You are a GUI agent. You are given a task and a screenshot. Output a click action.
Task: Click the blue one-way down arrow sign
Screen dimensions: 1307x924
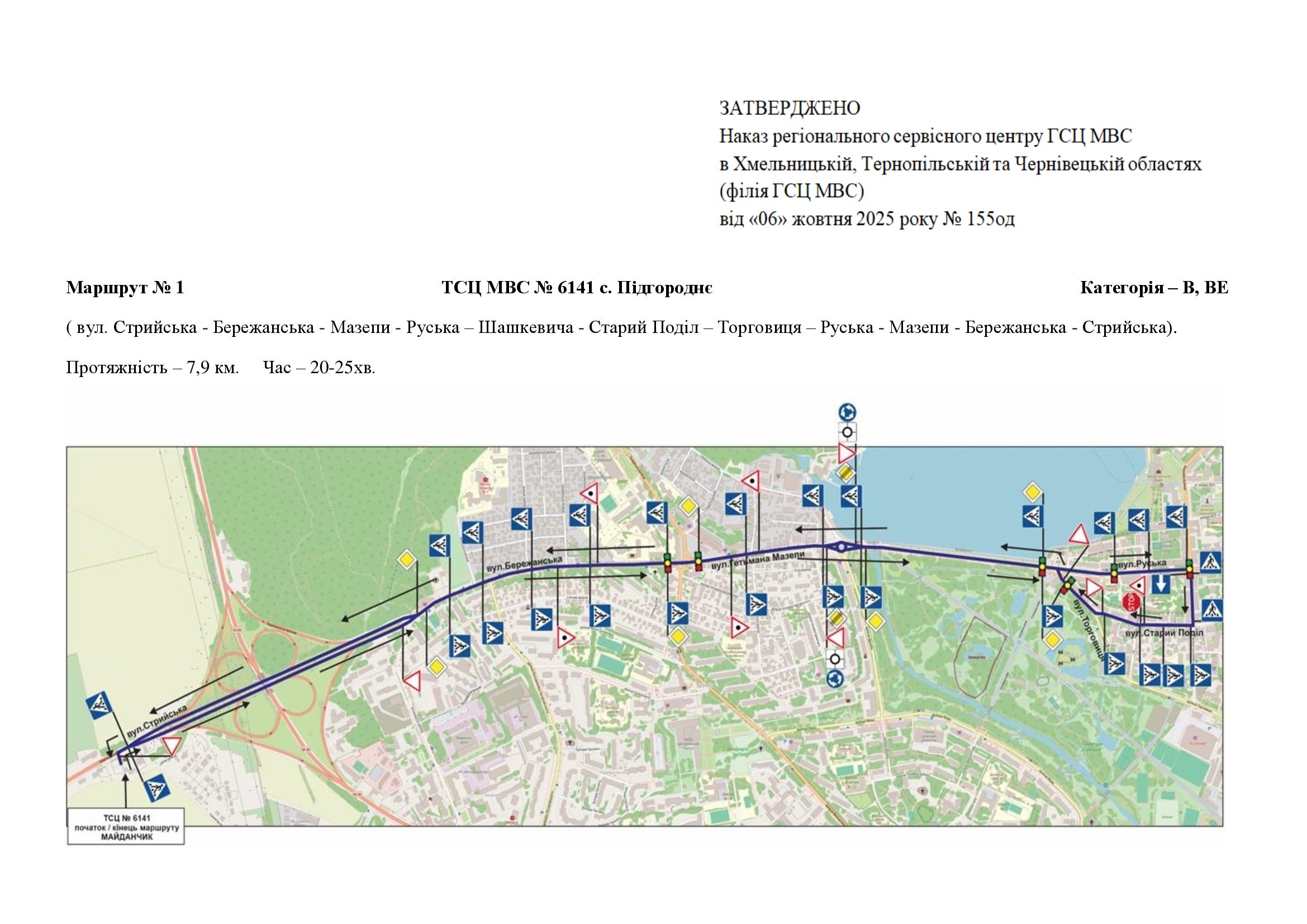click(1161, 584)
